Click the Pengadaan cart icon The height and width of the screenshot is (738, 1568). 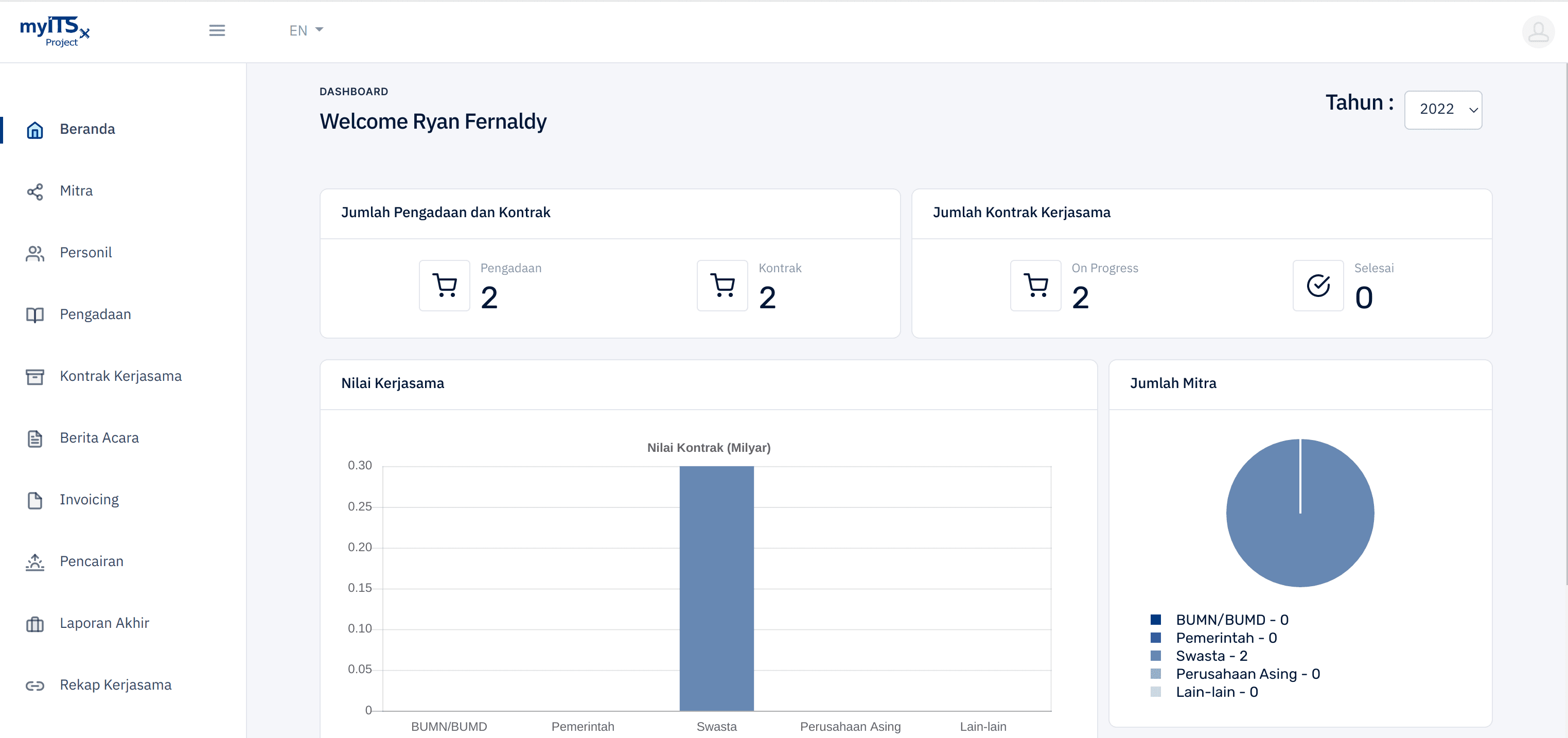tap(444, 286)
